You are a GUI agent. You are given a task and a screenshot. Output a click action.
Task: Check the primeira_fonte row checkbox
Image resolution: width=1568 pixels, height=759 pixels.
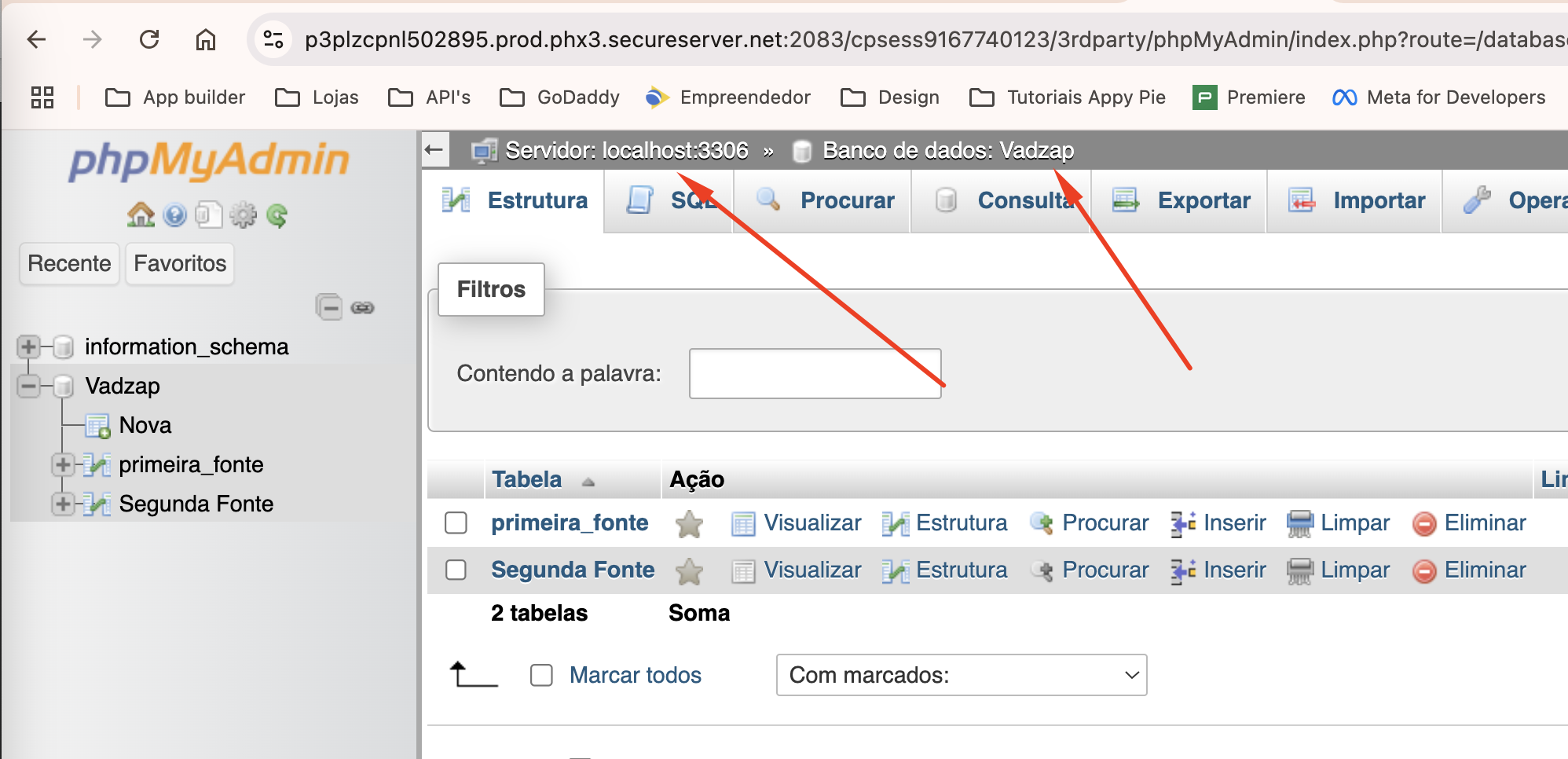(x=456, y=522)
